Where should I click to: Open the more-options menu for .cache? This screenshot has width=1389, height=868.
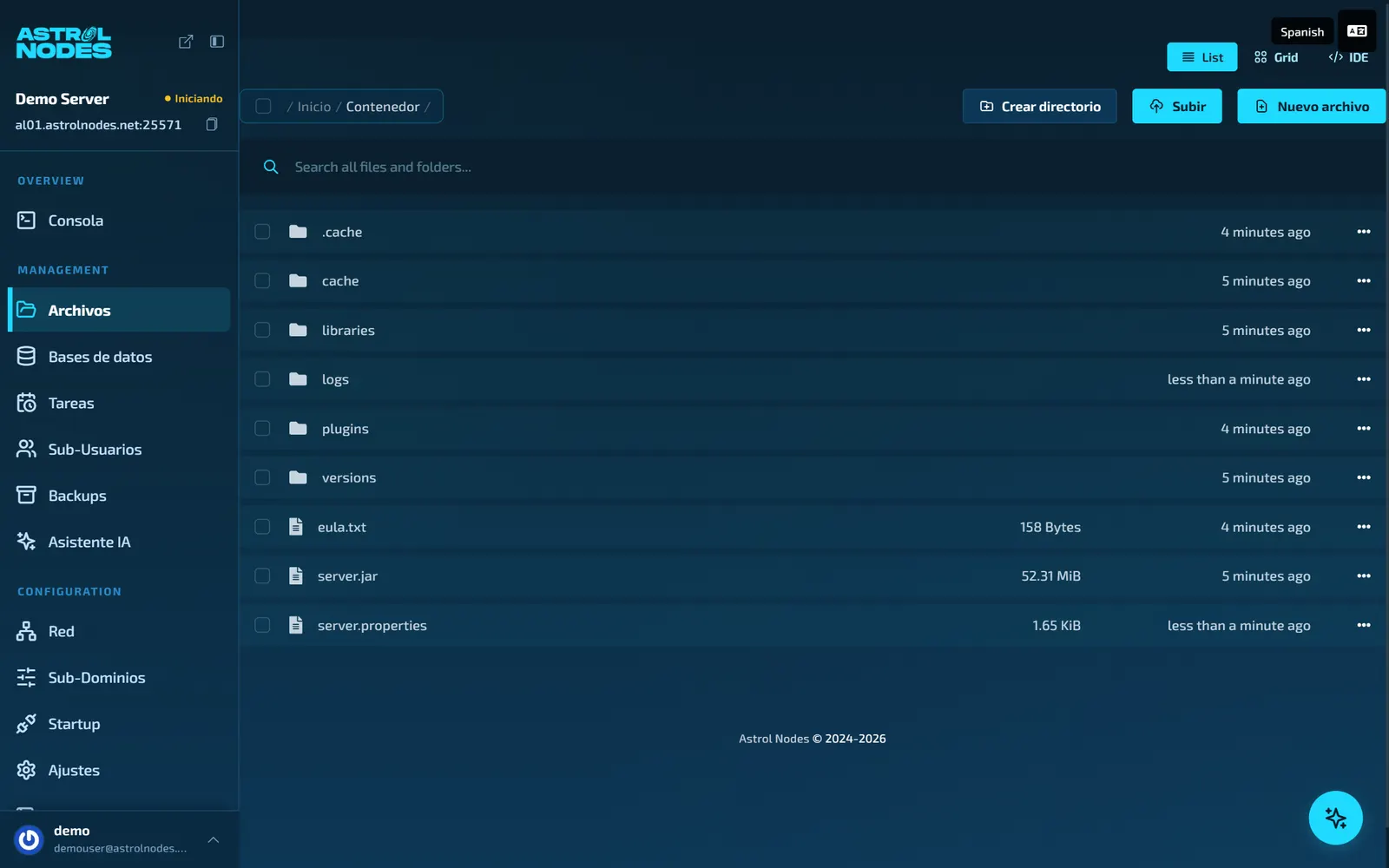[1363, 232]
